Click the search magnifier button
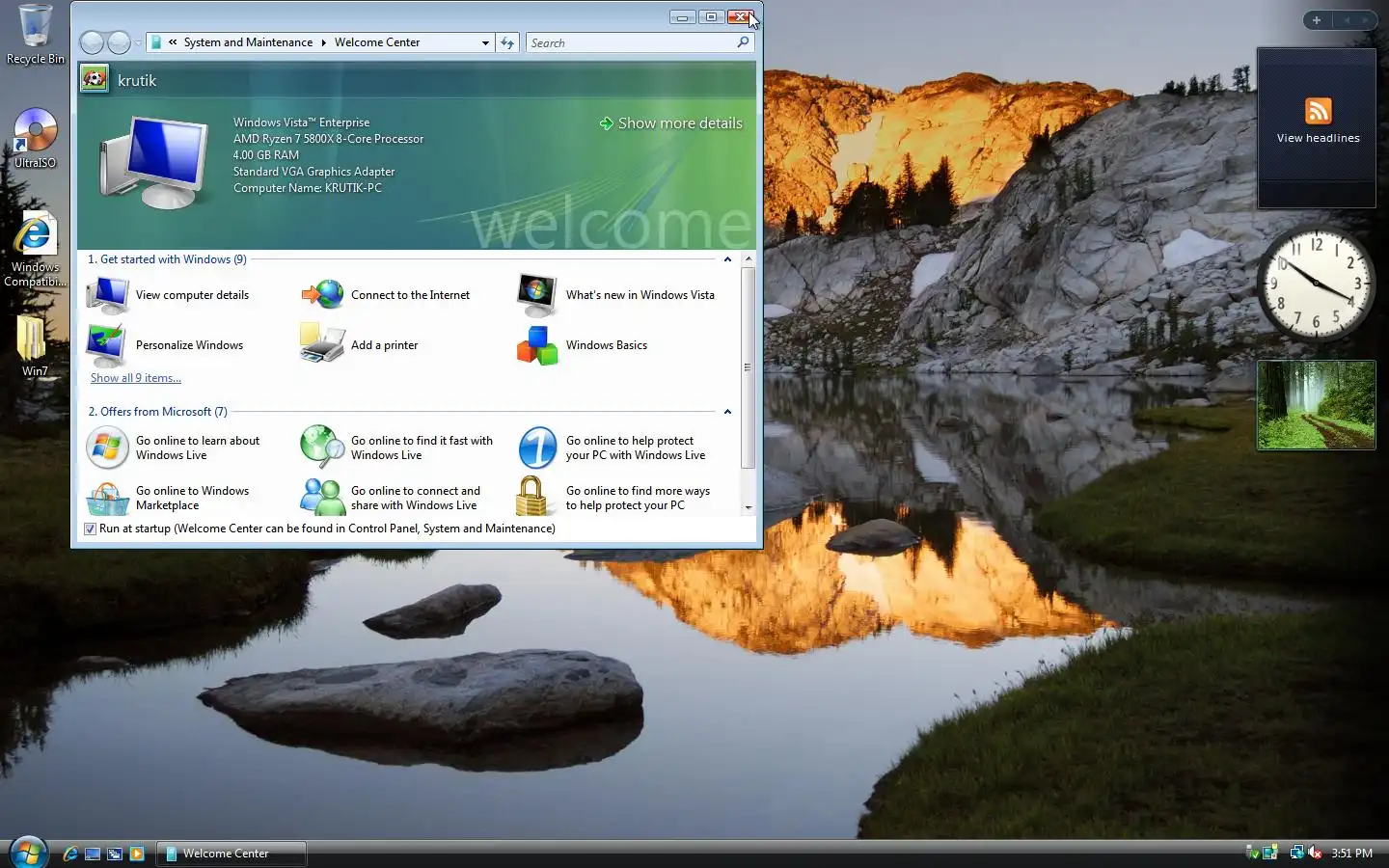Image resolution: width=1389 pixels, height=868 pixels. [743, 42]
